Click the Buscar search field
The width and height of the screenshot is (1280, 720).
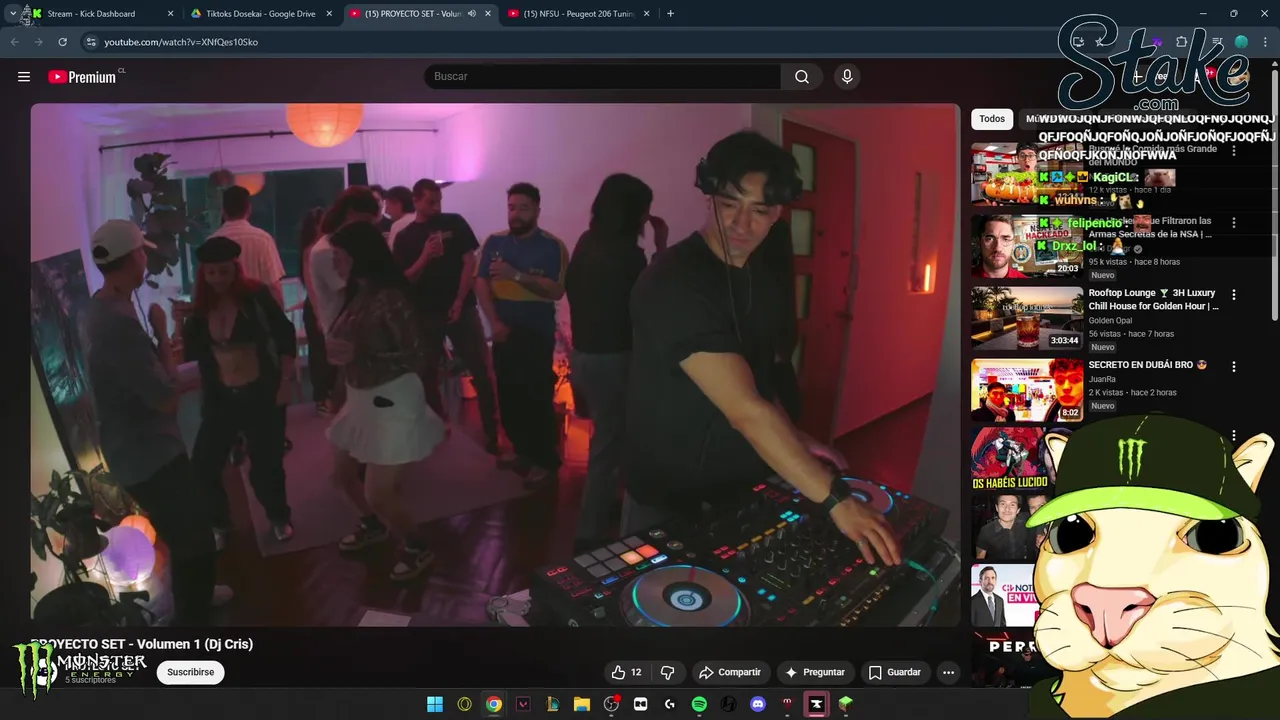tap(603, 77)
